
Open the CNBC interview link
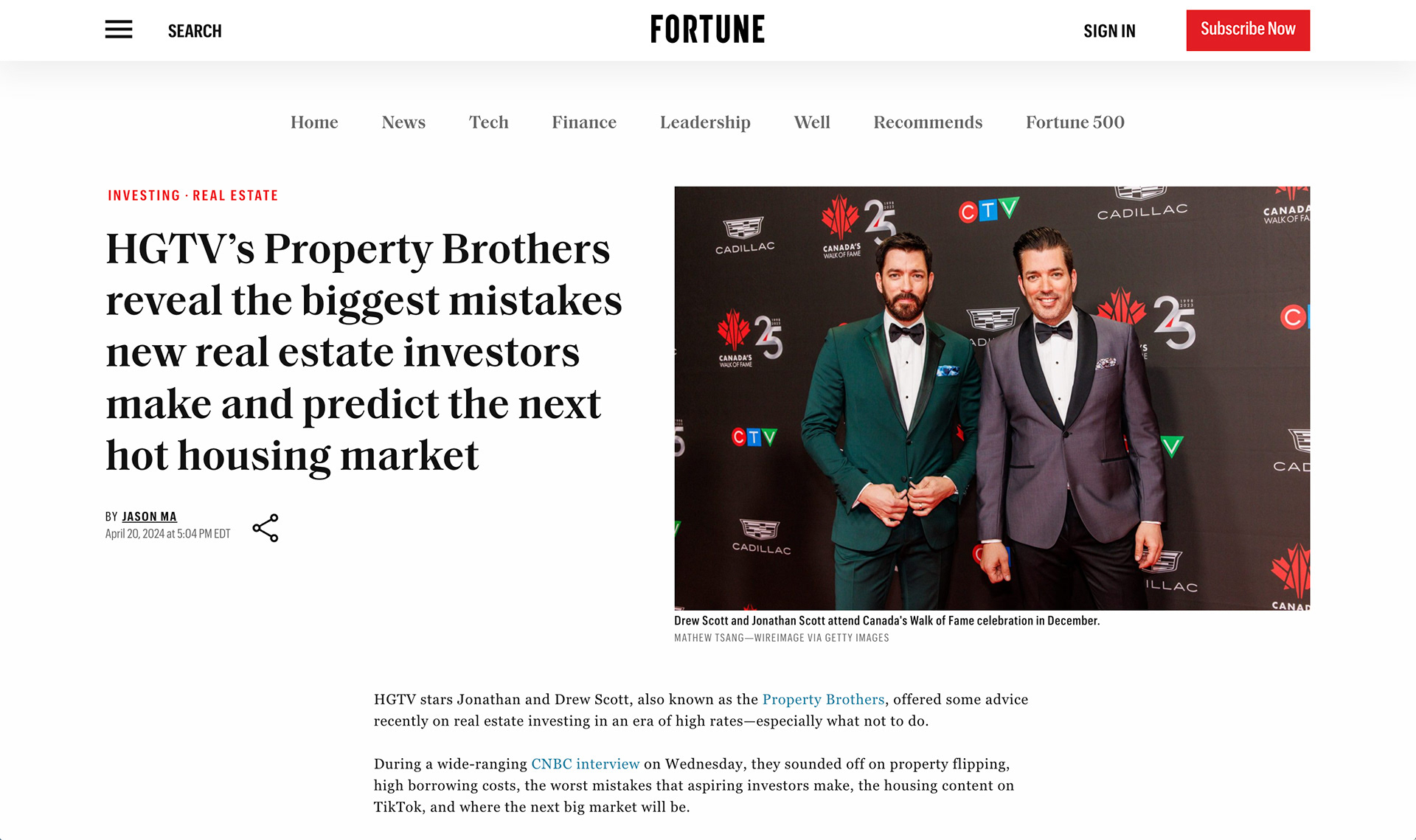(x=585, y=764)
